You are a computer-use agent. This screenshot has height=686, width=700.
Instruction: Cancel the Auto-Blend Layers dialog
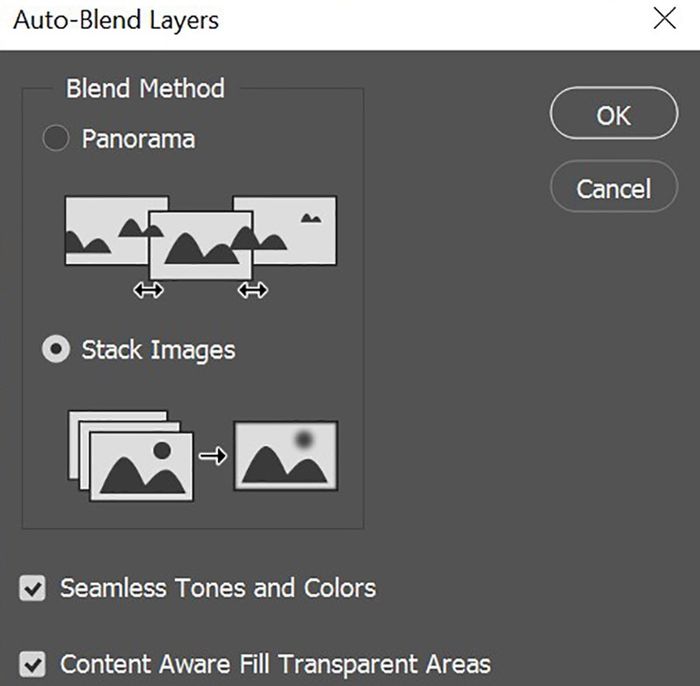(x=614, y=187)
